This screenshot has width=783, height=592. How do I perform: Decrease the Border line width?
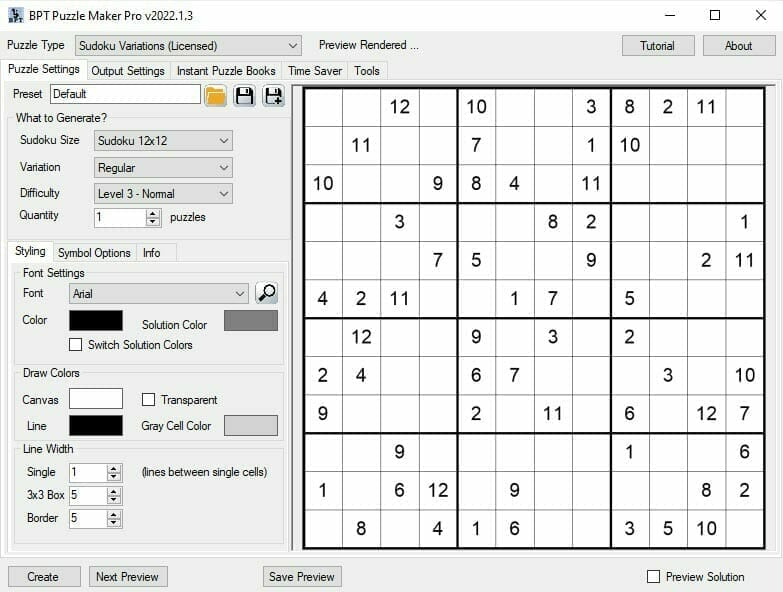click(x=114, y=523)
